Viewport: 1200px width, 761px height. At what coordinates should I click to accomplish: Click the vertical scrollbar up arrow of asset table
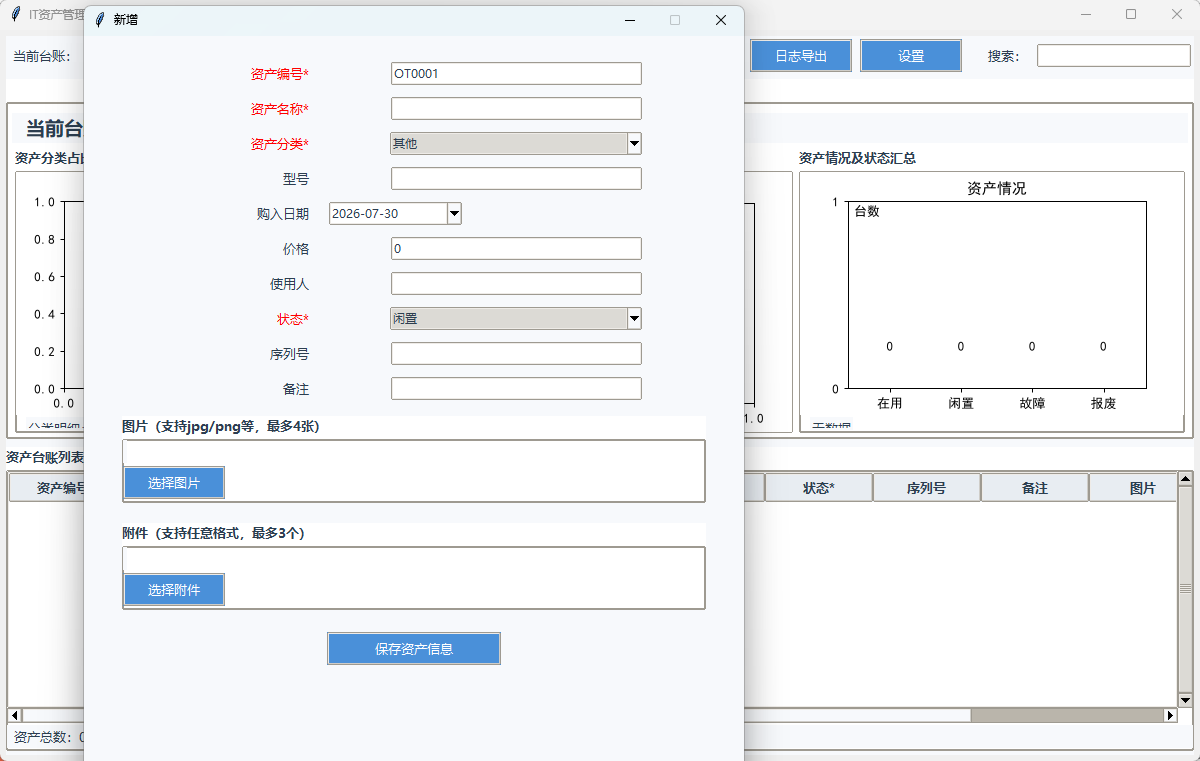tap(1185, 480)
